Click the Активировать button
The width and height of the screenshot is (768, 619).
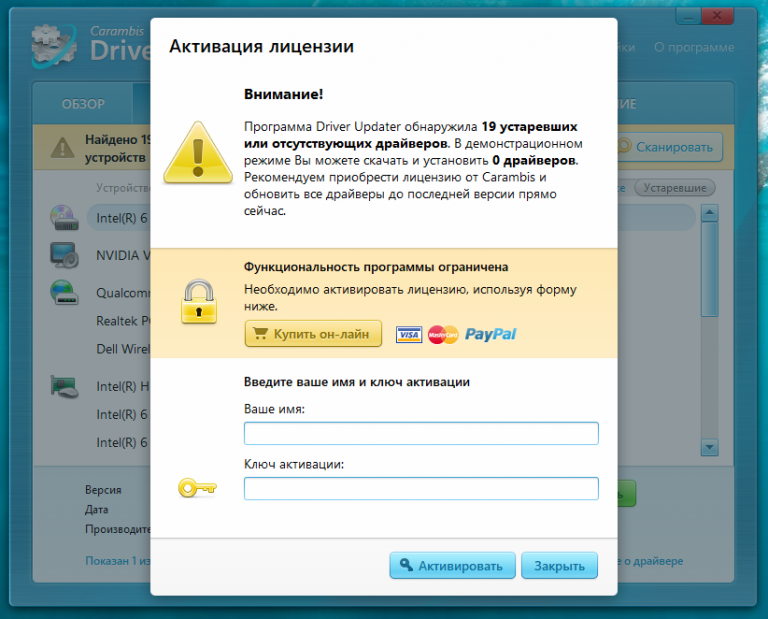pyautogui.click(x=452, y=566)
